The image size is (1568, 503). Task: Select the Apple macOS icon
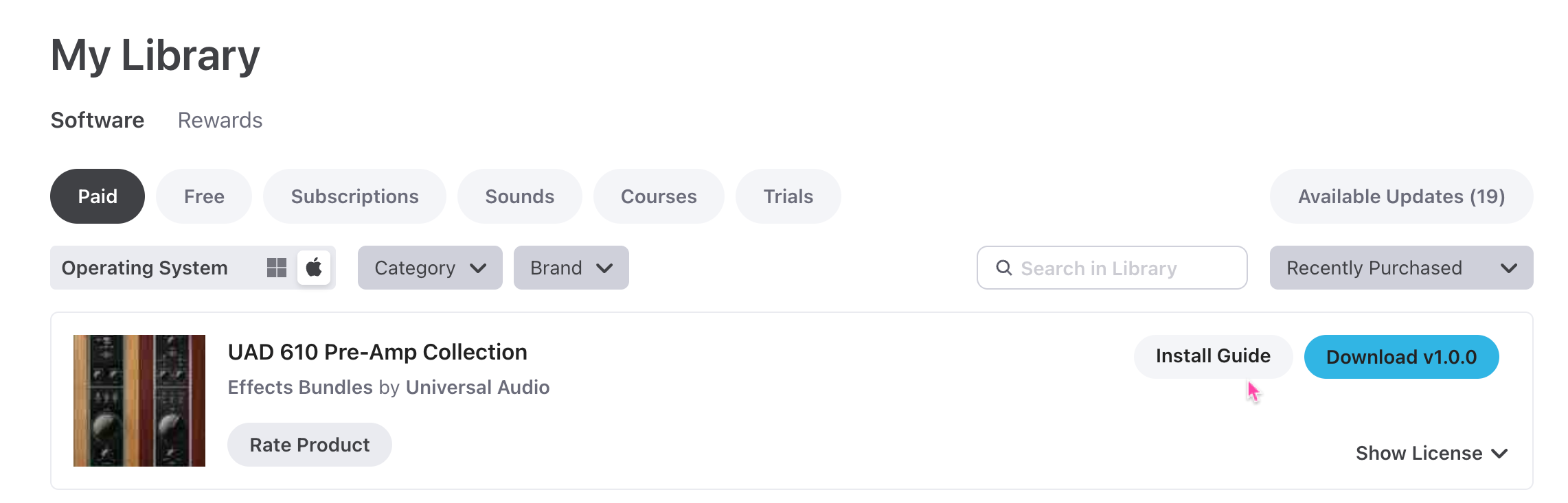314,268
